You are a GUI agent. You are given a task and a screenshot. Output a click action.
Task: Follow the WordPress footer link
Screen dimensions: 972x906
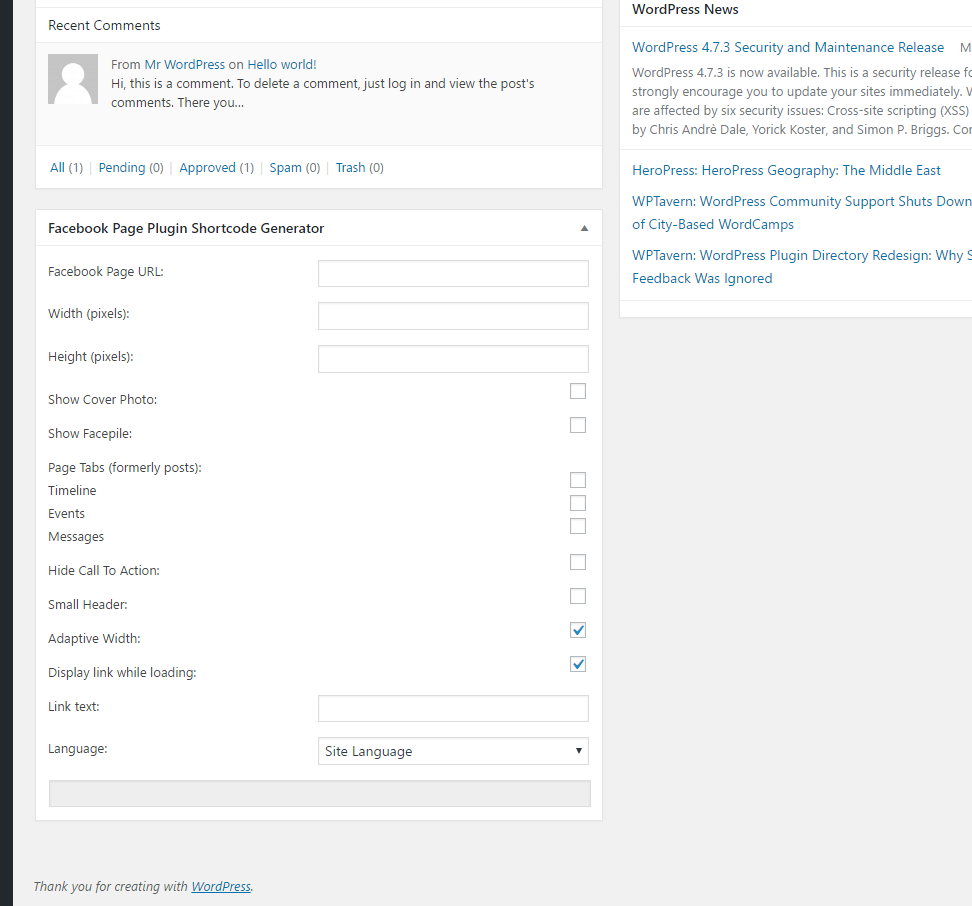(x=221, y=887)
